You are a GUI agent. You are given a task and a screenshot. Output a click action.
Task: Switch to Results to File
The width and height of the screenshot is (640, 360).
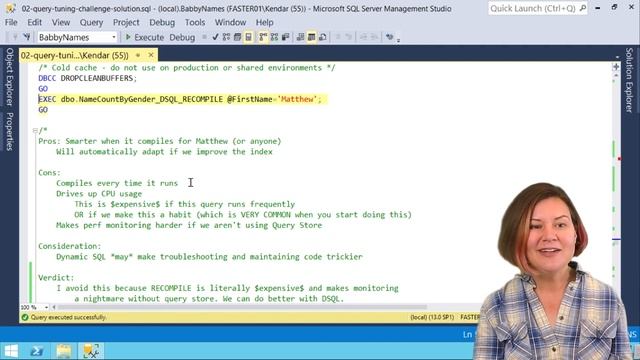pos(322,37)
